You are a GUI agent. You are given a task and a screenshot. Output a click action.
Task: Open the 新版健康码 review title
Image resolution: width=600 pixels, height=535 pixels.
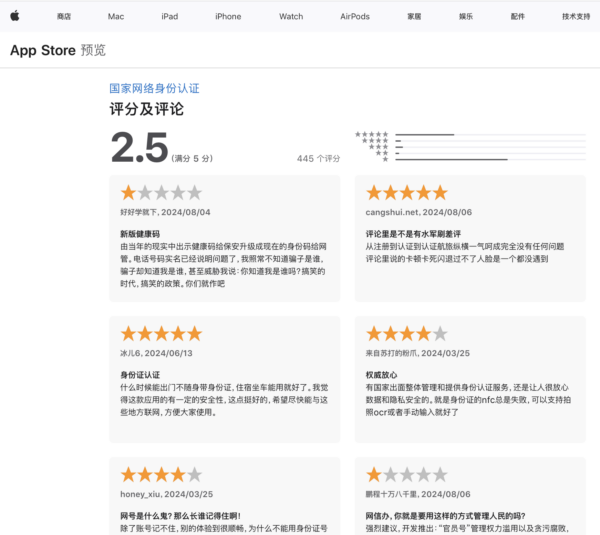coord(140,234)
